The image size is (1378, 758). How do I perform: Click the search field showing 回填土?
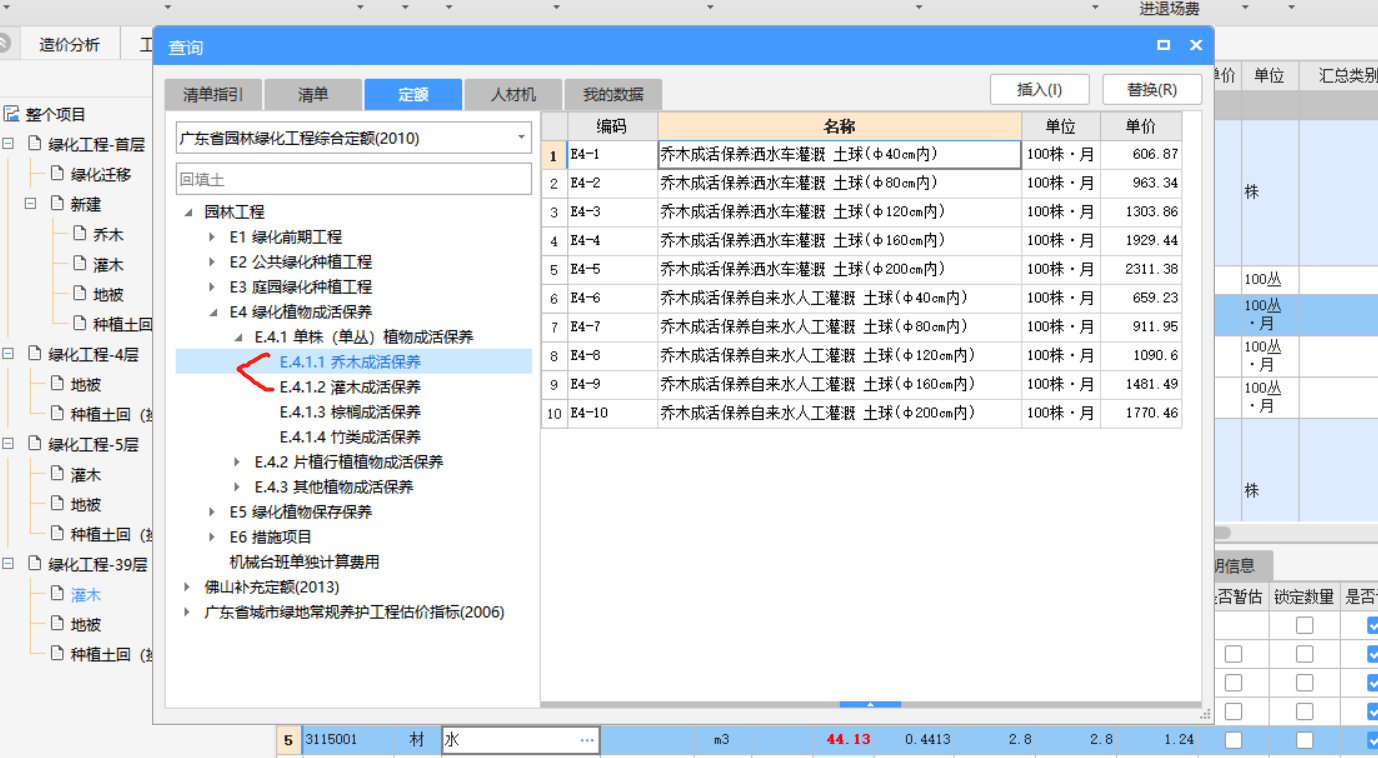pos(354,179)
